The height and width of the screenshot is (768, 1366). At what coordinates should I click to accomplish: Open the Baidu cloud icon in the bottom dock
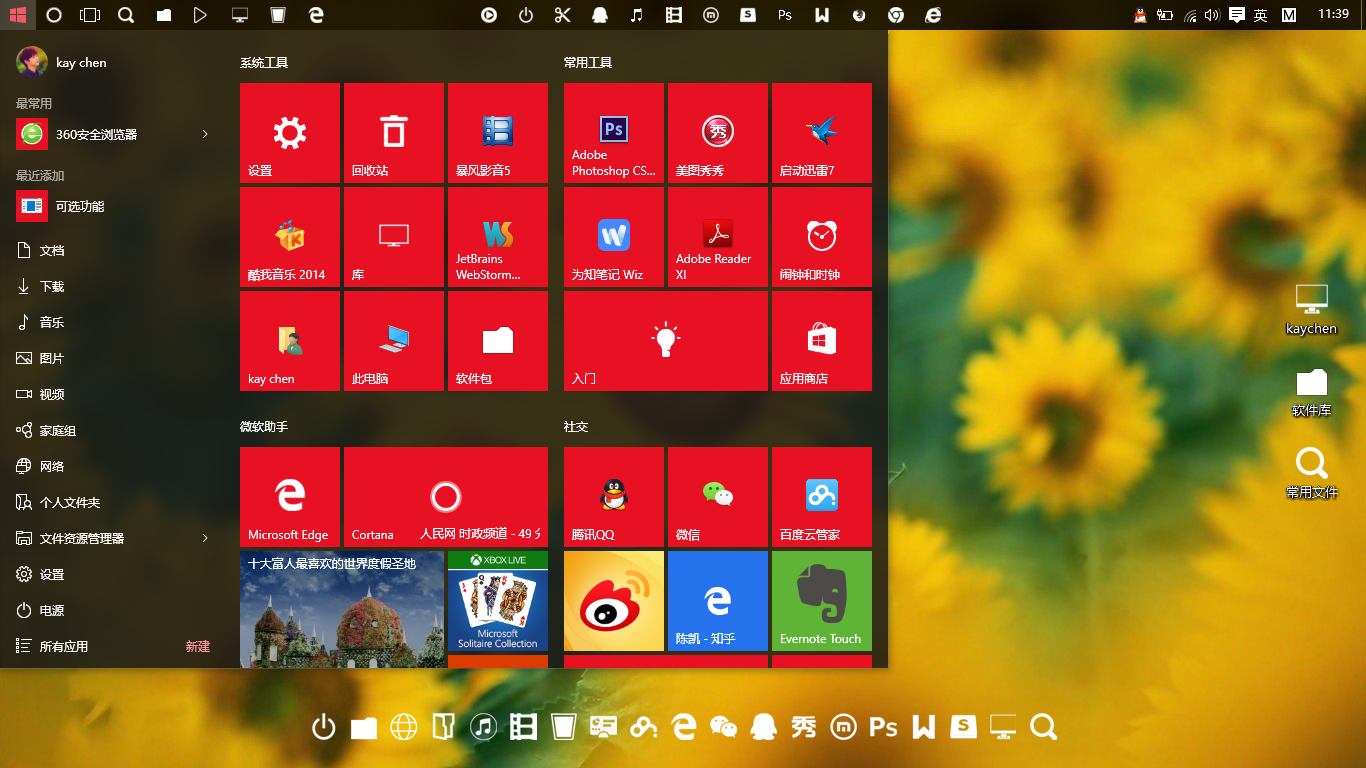coord(643,727)
